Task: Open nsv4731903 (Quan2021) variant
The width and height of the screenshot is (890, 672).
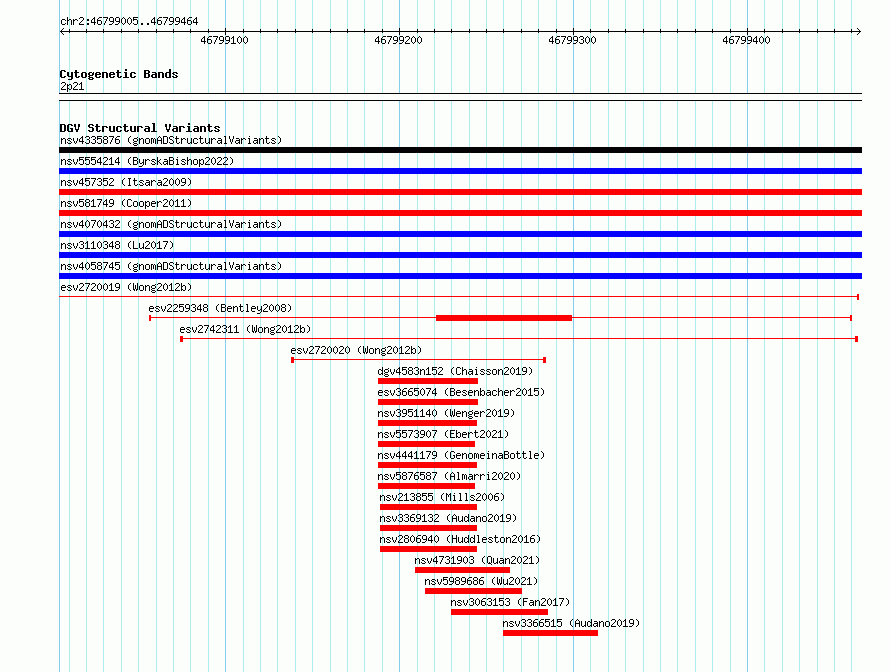Action: pyautogui.click(x=477, y=560)
